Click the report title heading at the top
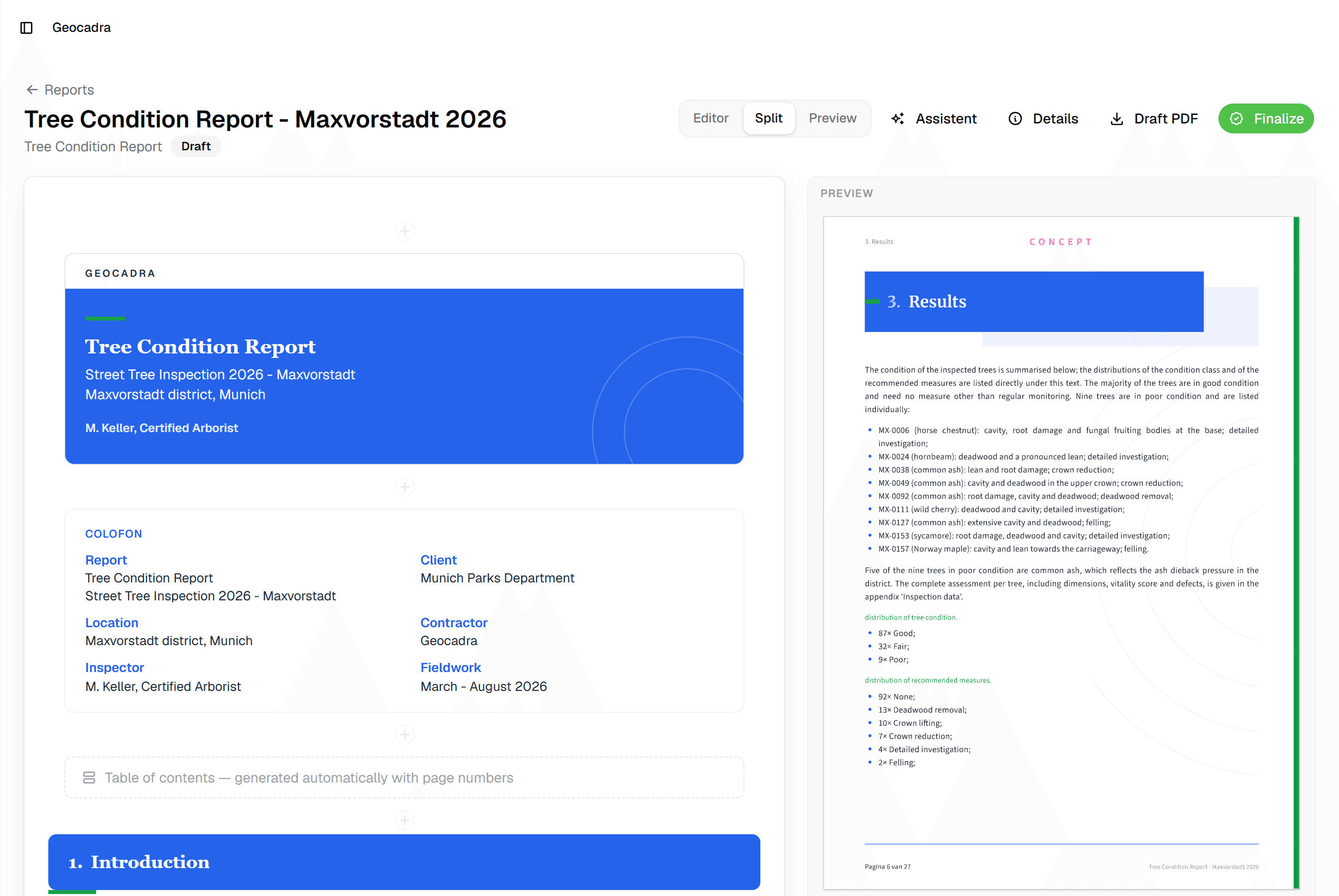Screen dimensions: 1339x896 tap(265, 119)
